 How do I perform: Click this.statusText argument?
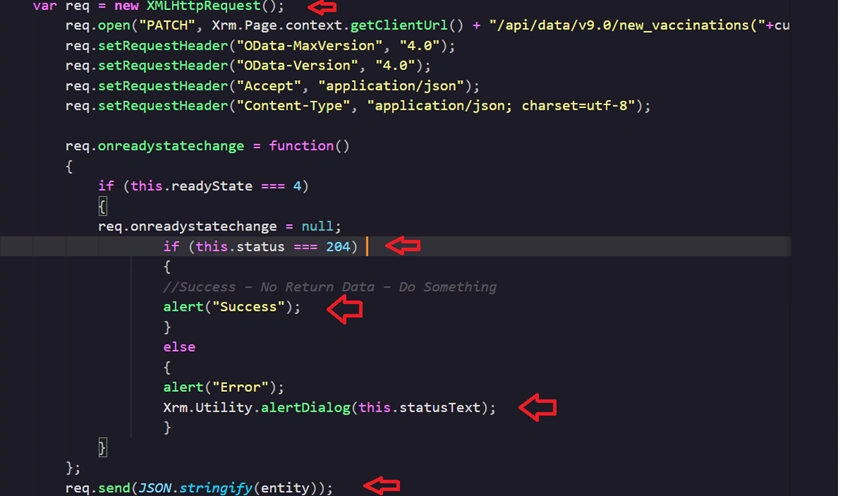click(x=419, y=408)
